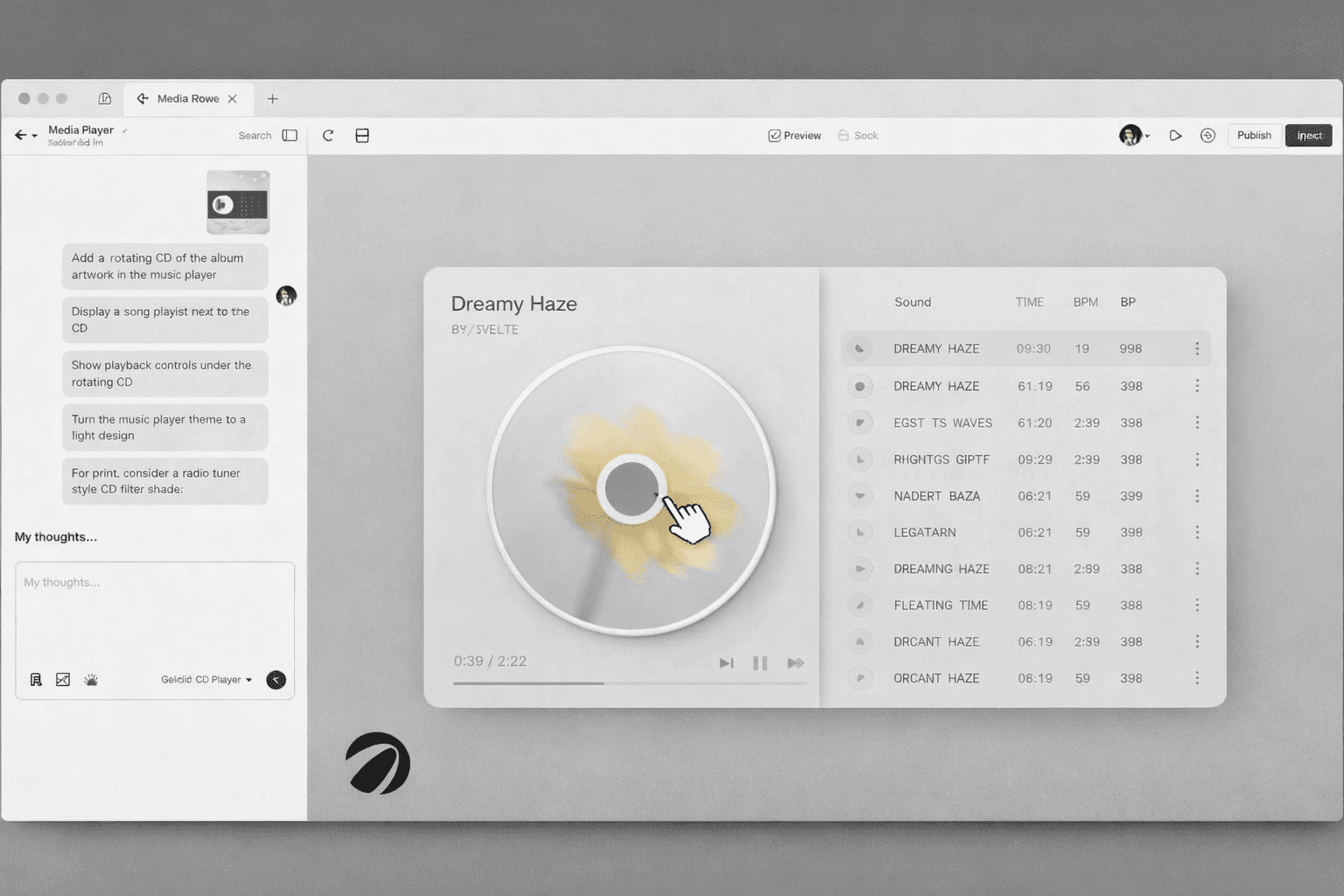This screenshot has height=896, width=1344.
Task: Click the FLEATING TIME row icon
Action: [860, 605]
